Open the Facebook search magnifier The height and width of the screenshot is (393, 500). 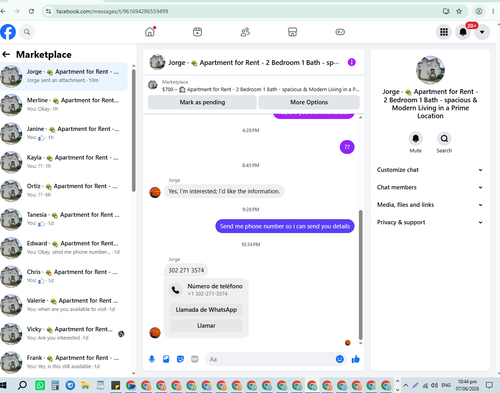[x=27, y=32]
